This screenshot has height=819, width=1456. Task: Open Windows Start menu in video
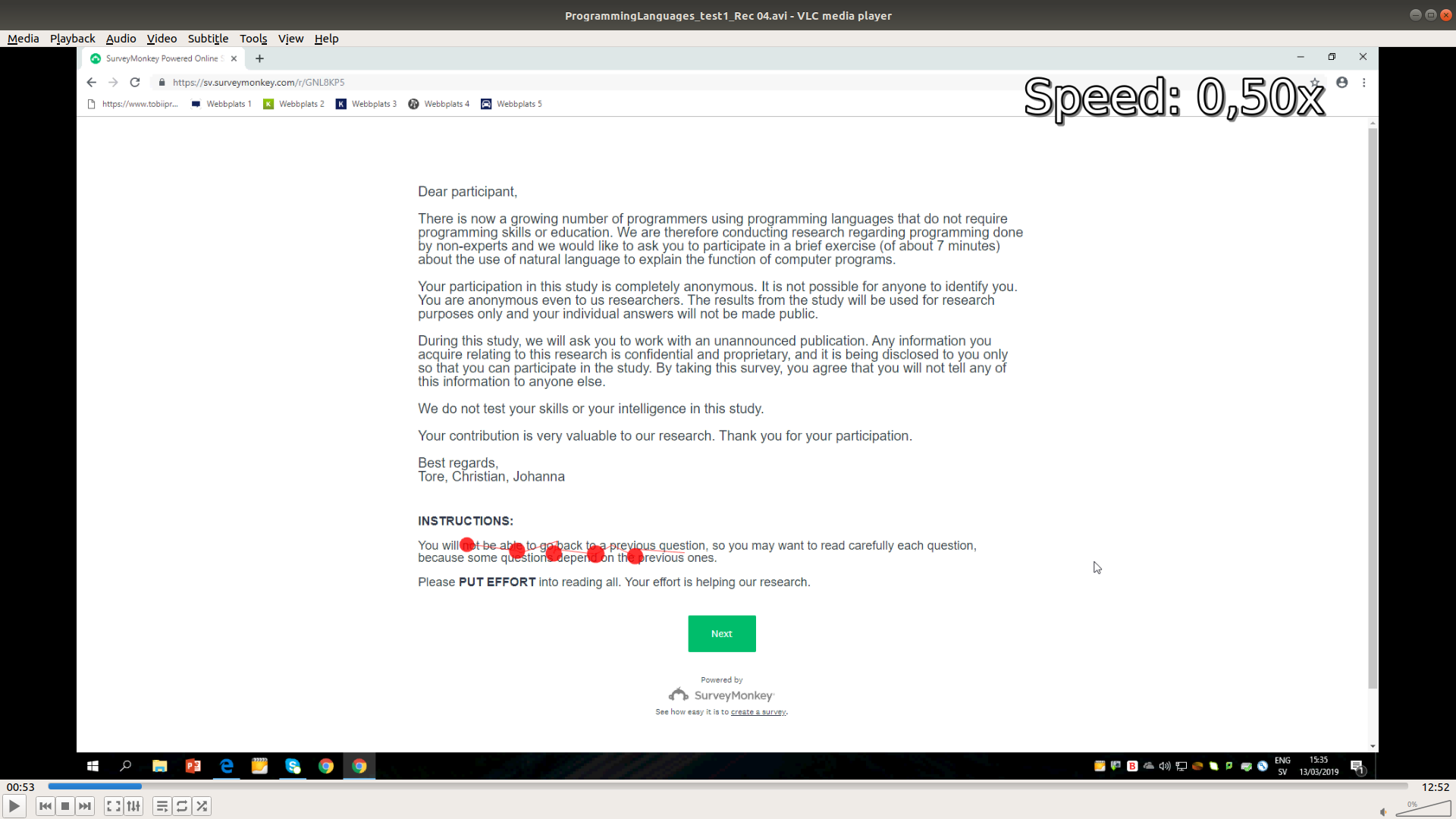(x=93, y=767)
